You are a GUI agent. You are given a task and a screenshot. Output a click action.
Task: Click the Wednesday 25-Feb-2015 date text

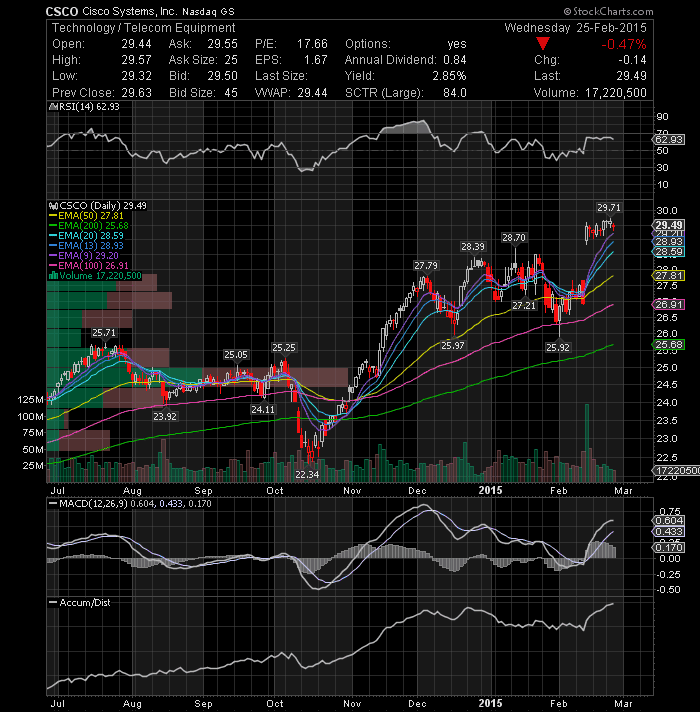tap(575, 28)
